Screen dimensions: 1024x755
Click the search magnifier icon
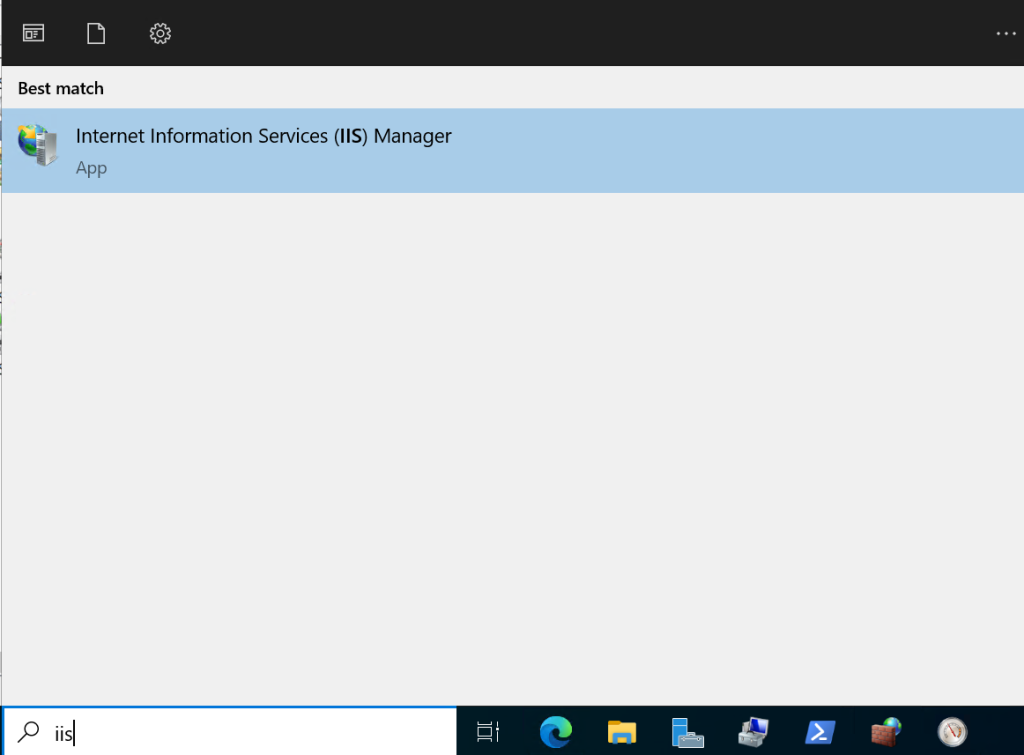pyautogui.click(x=27, y=731)
